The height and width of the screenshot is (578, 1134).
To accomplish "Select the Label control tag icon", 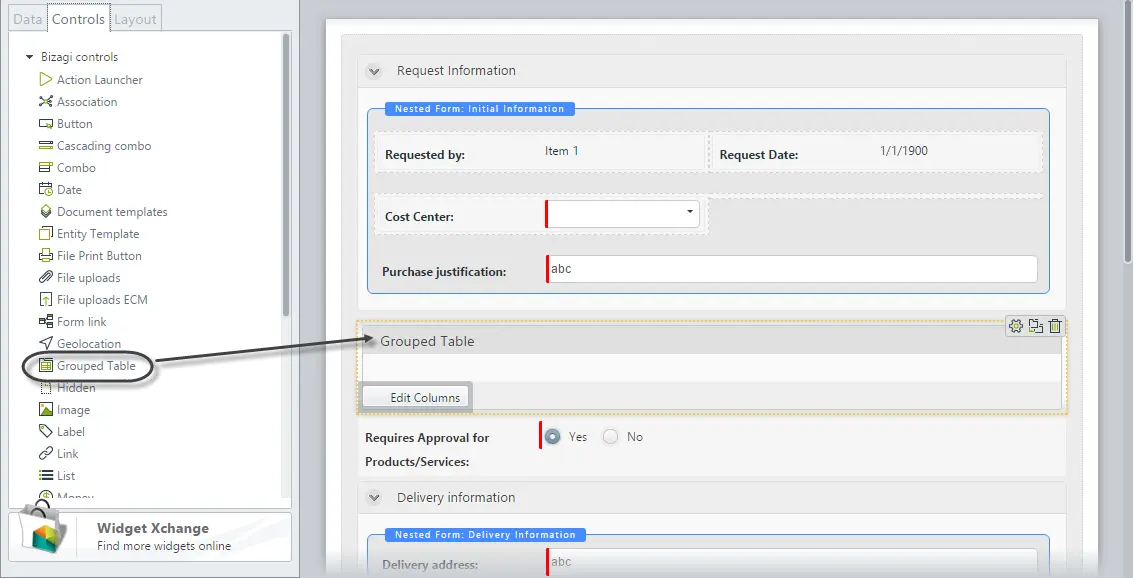I will [x=46, y=431].
